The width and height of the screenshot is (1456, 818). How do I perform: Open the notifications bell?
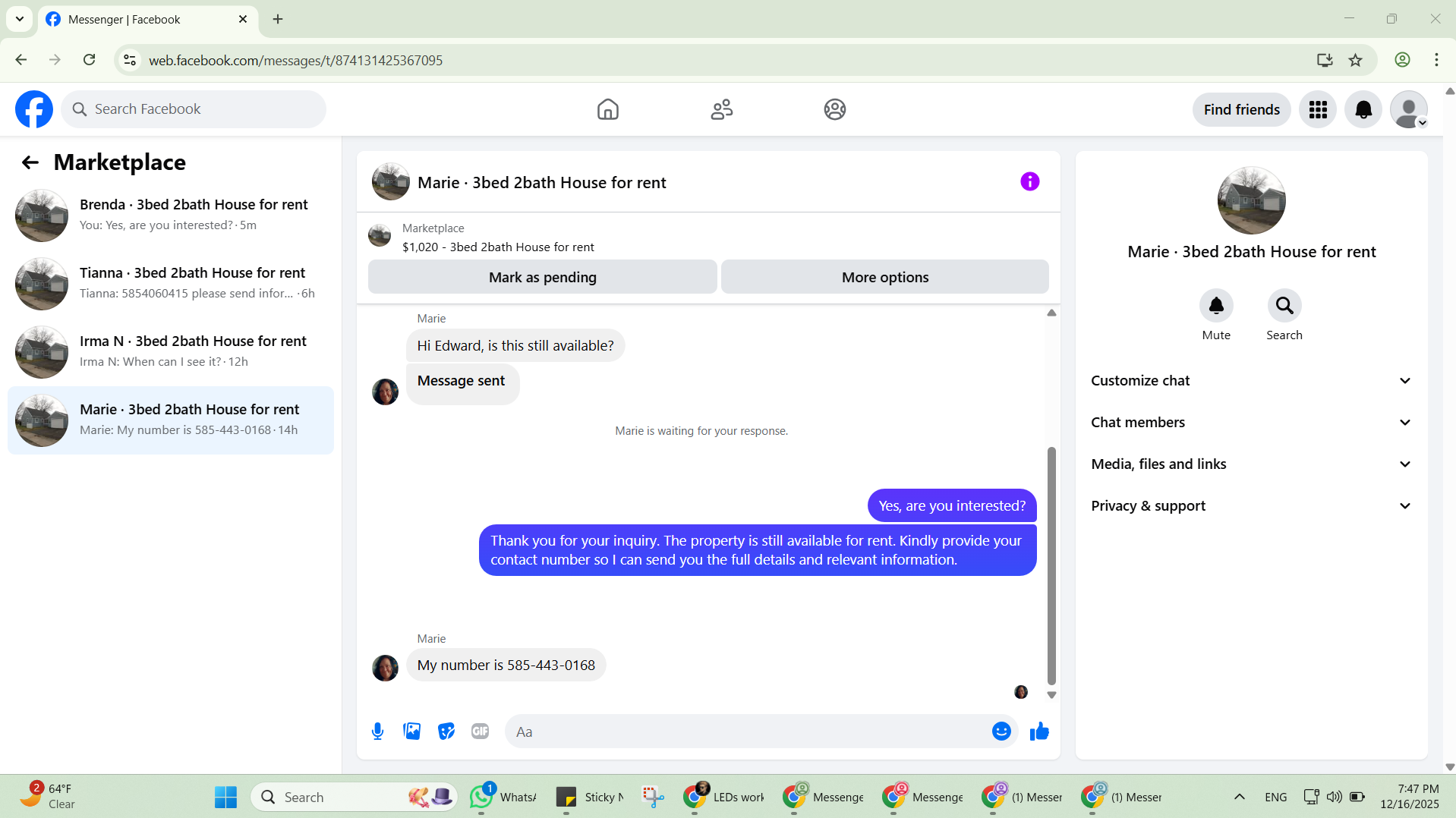(x=1363, y=110)
